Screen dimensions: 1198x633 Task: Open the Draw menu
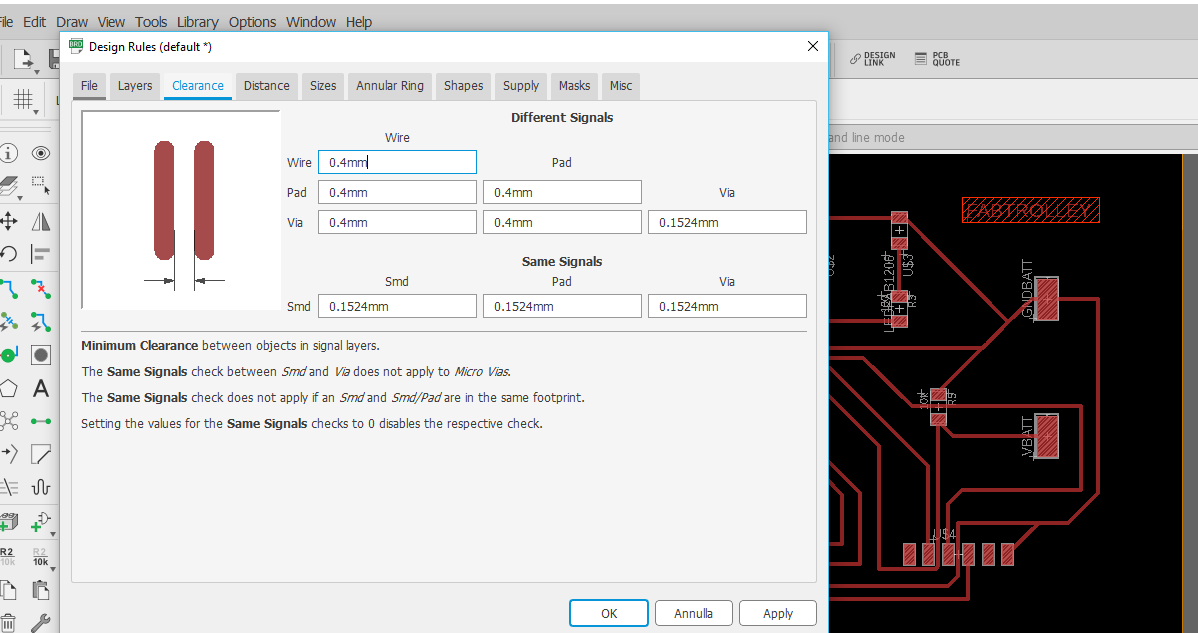(x=72, y=22)
